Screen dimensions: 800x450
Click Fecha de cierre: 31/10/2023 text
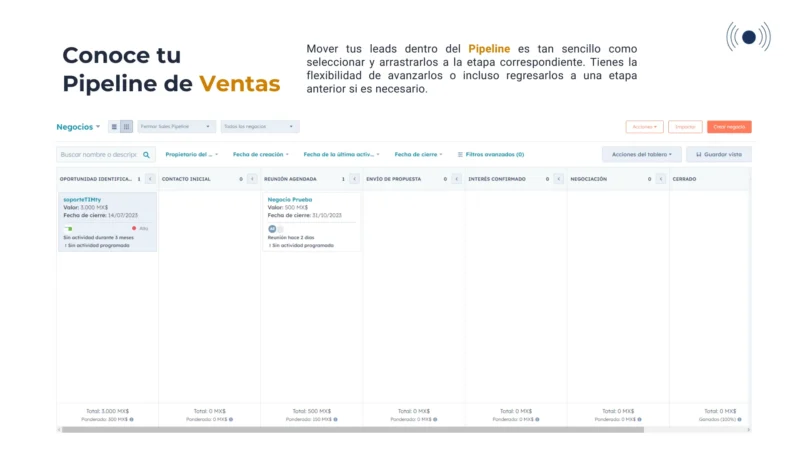(x=305, y=215)
